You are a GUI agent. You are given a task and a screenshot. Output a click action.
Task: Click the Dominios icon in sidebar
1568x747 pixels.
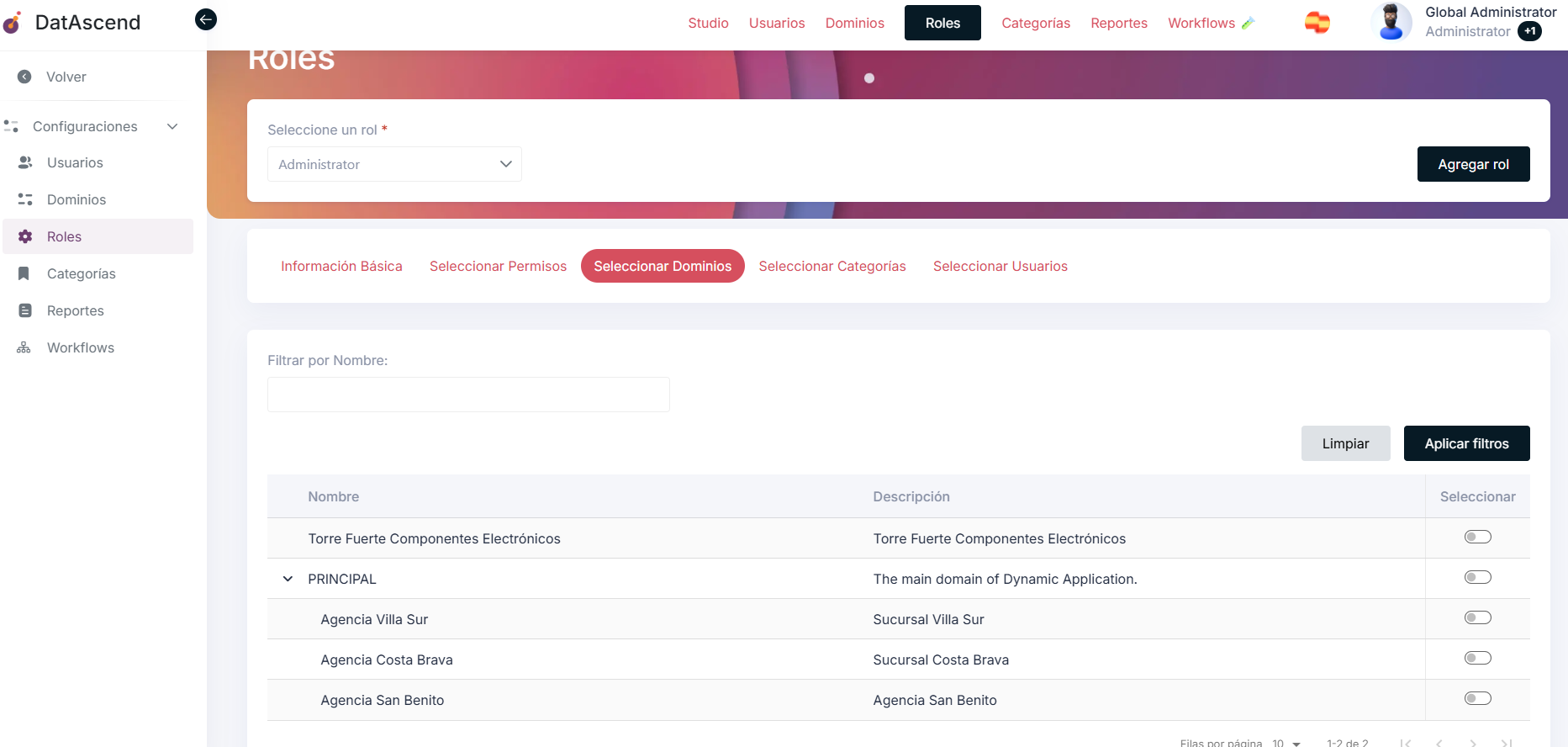click(25, 199)
